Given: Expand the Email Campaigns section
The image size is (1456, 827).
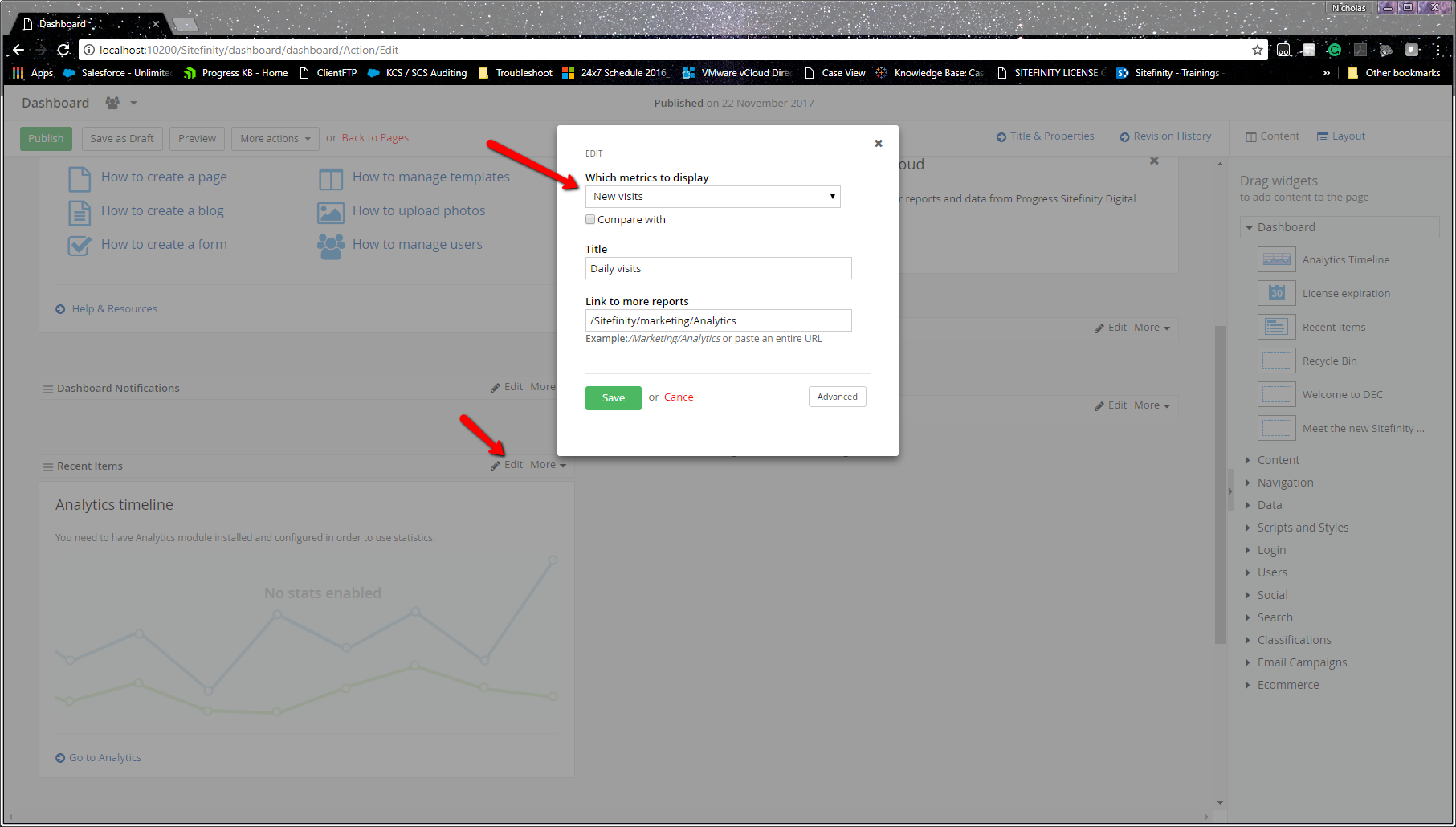Looking at the screenshot, I should point(1296,662).
